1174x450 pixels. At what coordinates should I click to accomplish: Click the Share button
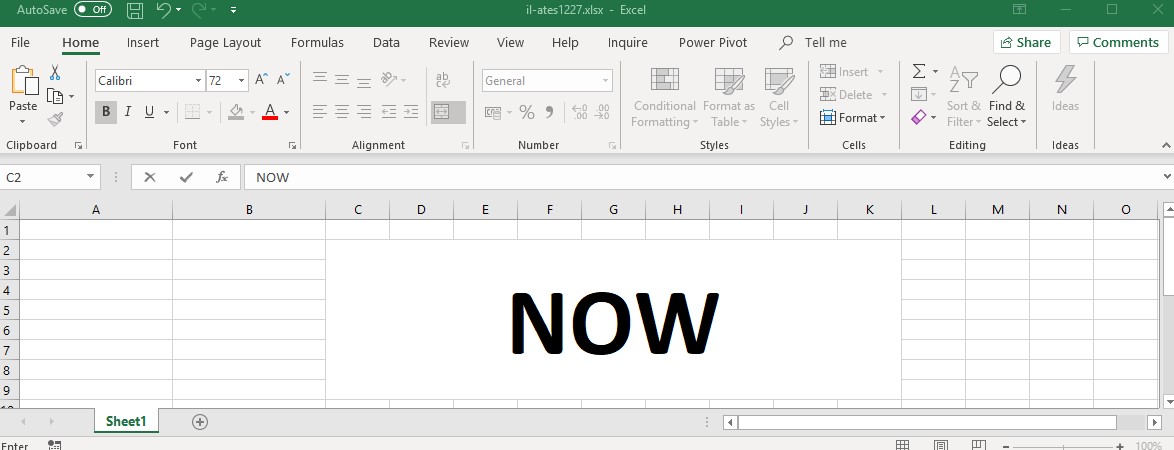pos(1026,42)
